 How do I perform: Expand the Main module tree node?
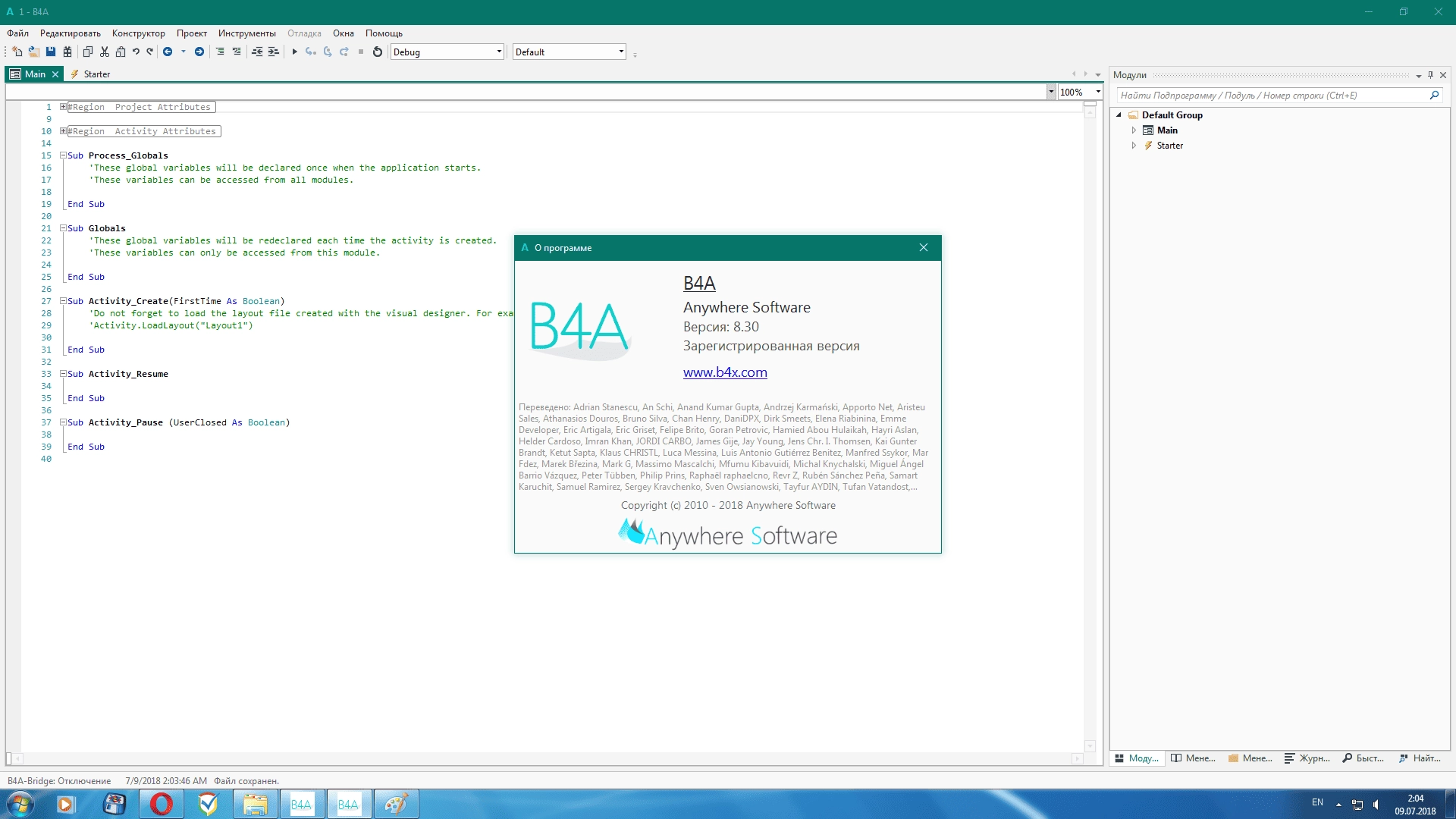coord(1134,130)
